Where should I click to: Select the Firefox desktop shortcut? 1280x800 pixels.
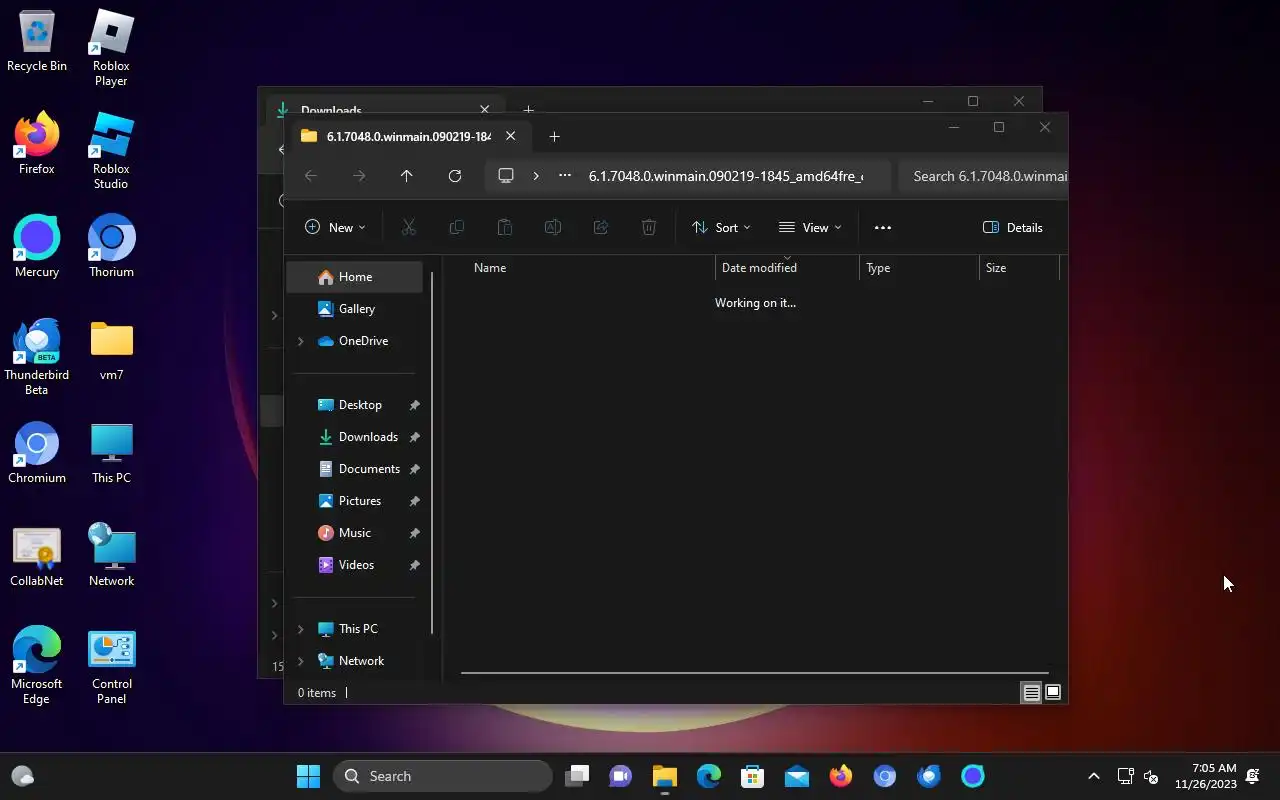[x=37, y=143]
